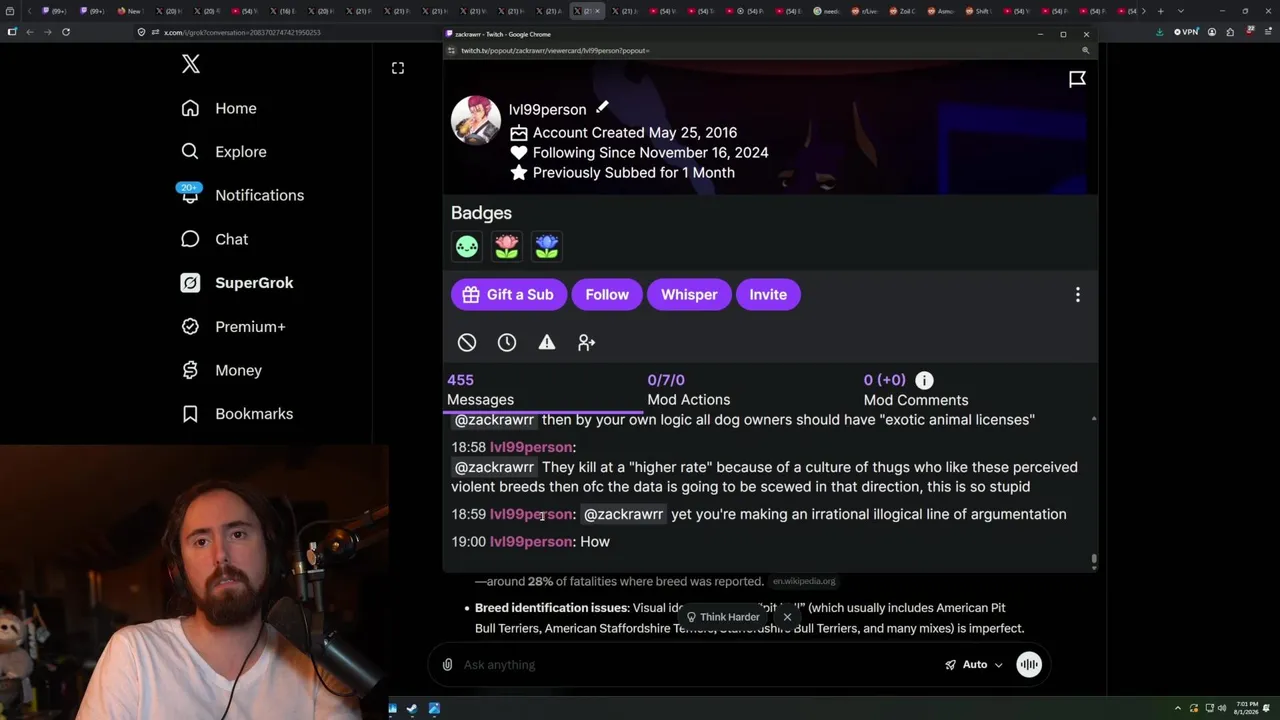Open the Auto model dropdown
The image size is (1280, 720).
click(x=974, y=665)
